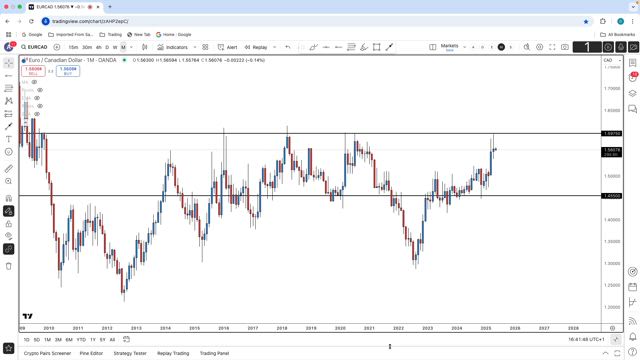
Task: Collapse the bottom panel with the chevron
Action: coord(605,353)
